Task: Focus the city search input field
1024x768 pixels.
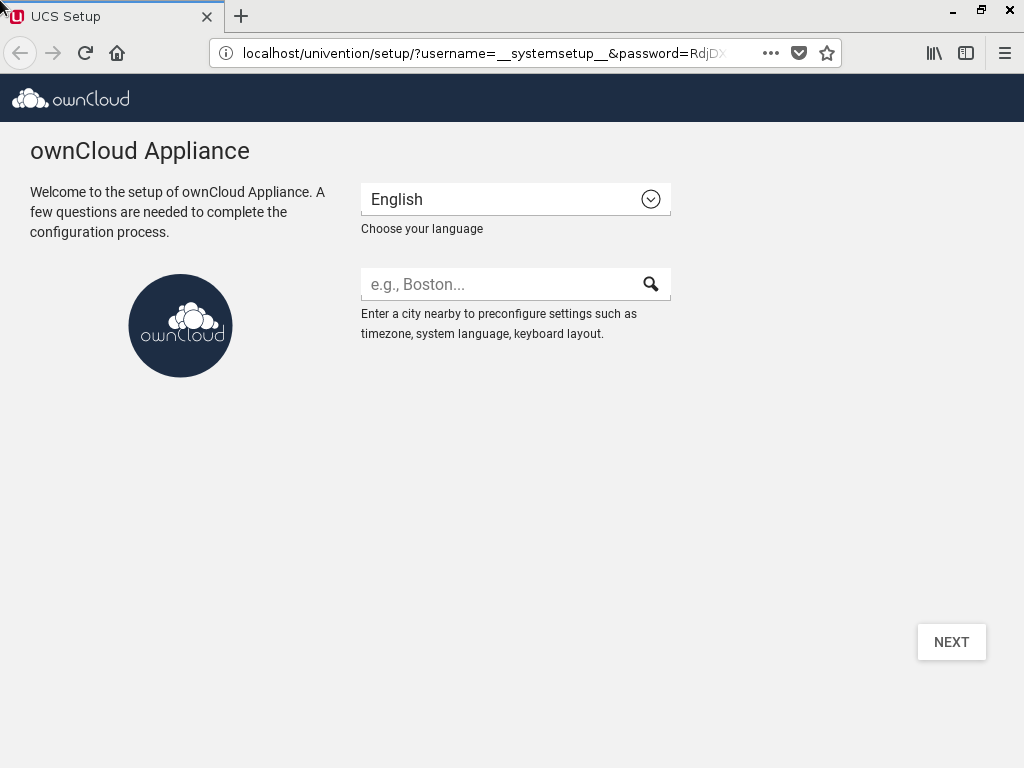Action: pos(498,285)
